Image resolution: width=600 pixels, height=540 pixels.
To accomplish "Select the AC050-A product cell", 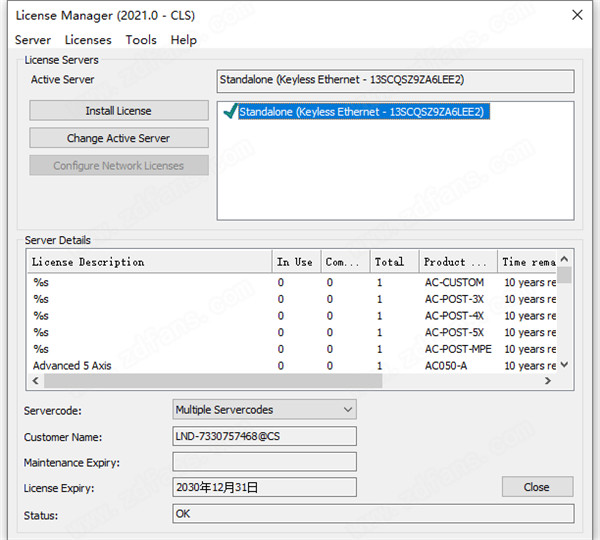I will click(x=446, y=366).
